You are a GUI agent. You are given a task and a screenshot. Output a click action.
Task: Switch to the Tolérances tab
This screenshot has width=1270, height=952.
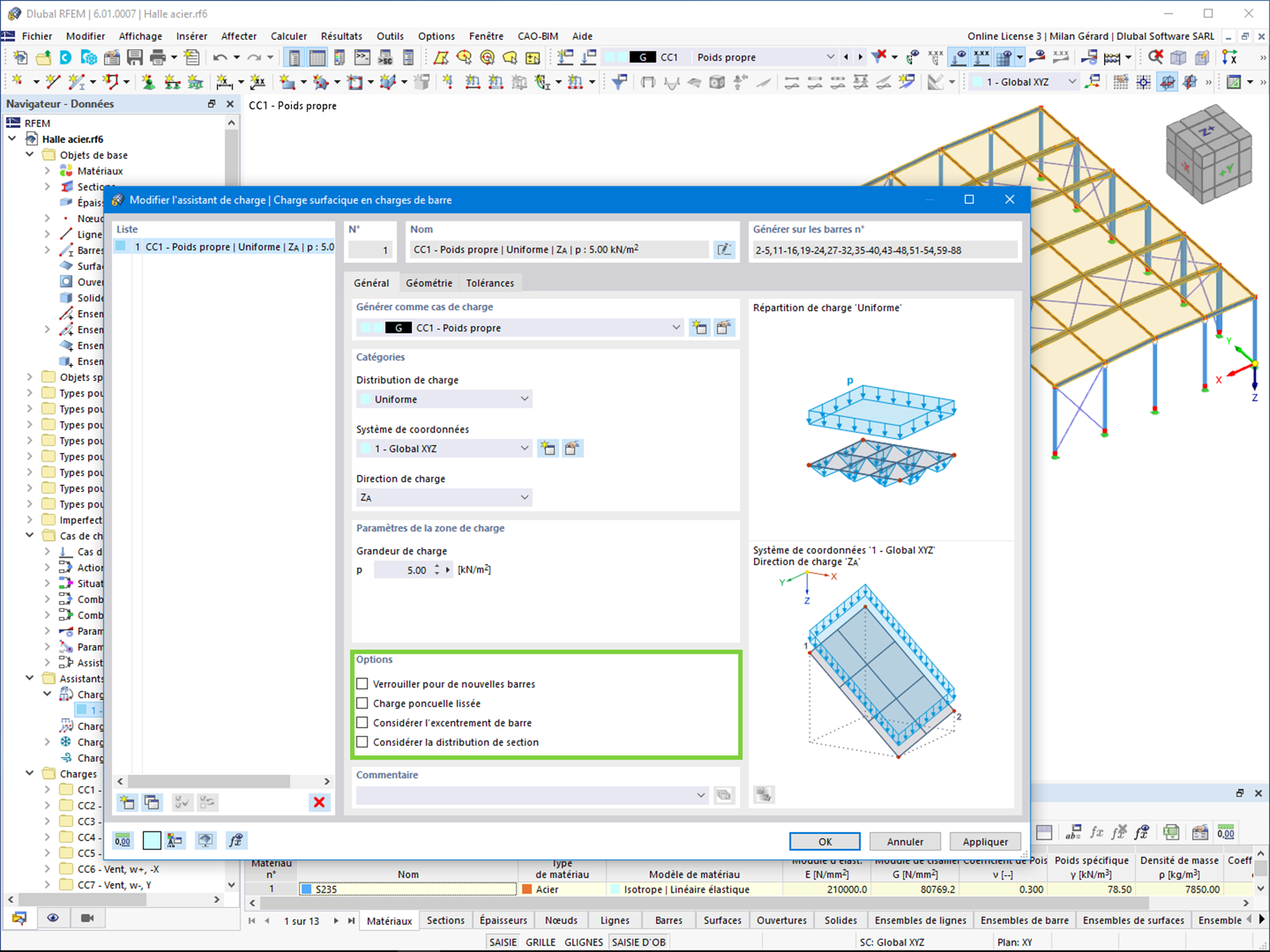(490, 283)
